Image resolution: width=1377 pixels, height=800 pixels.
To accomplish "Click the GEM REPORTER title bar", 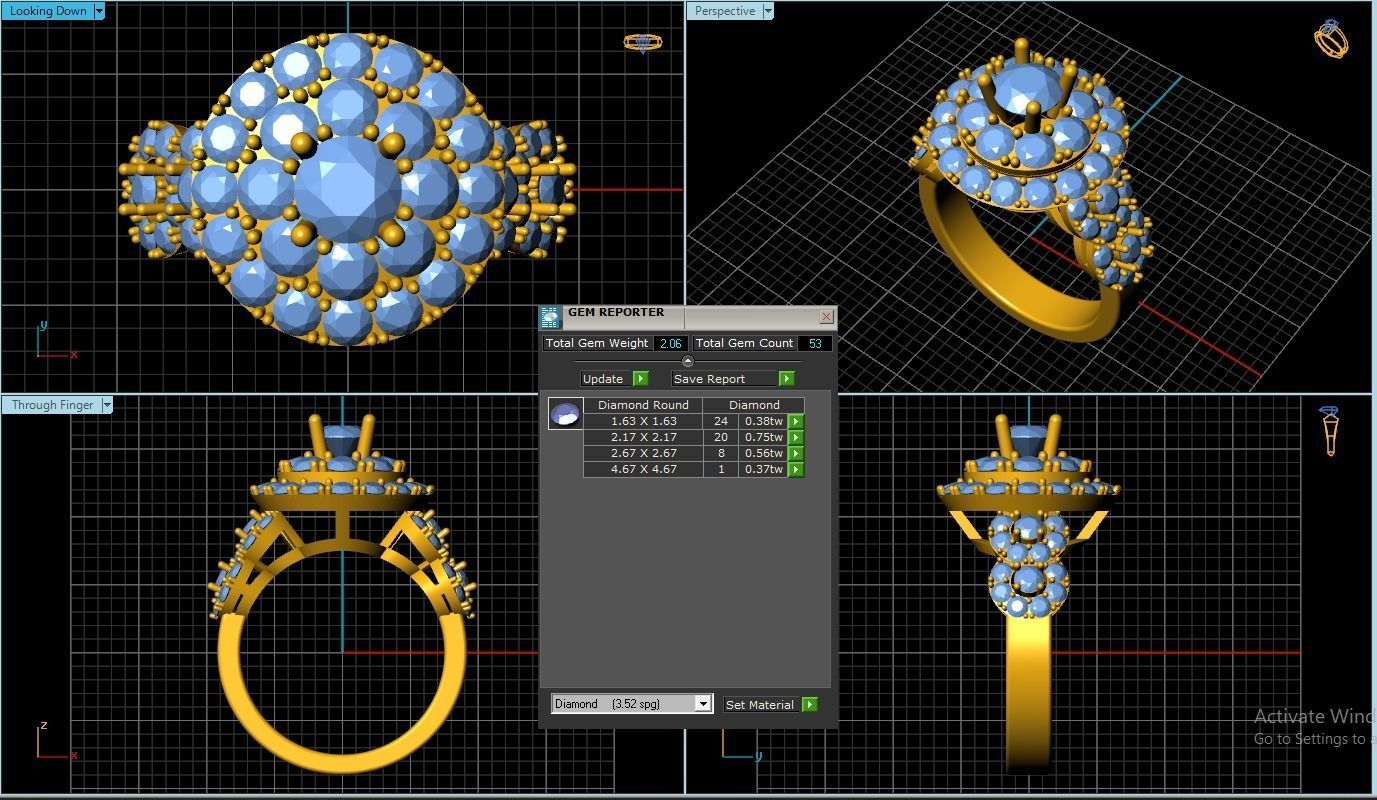I will click(690, 316).
